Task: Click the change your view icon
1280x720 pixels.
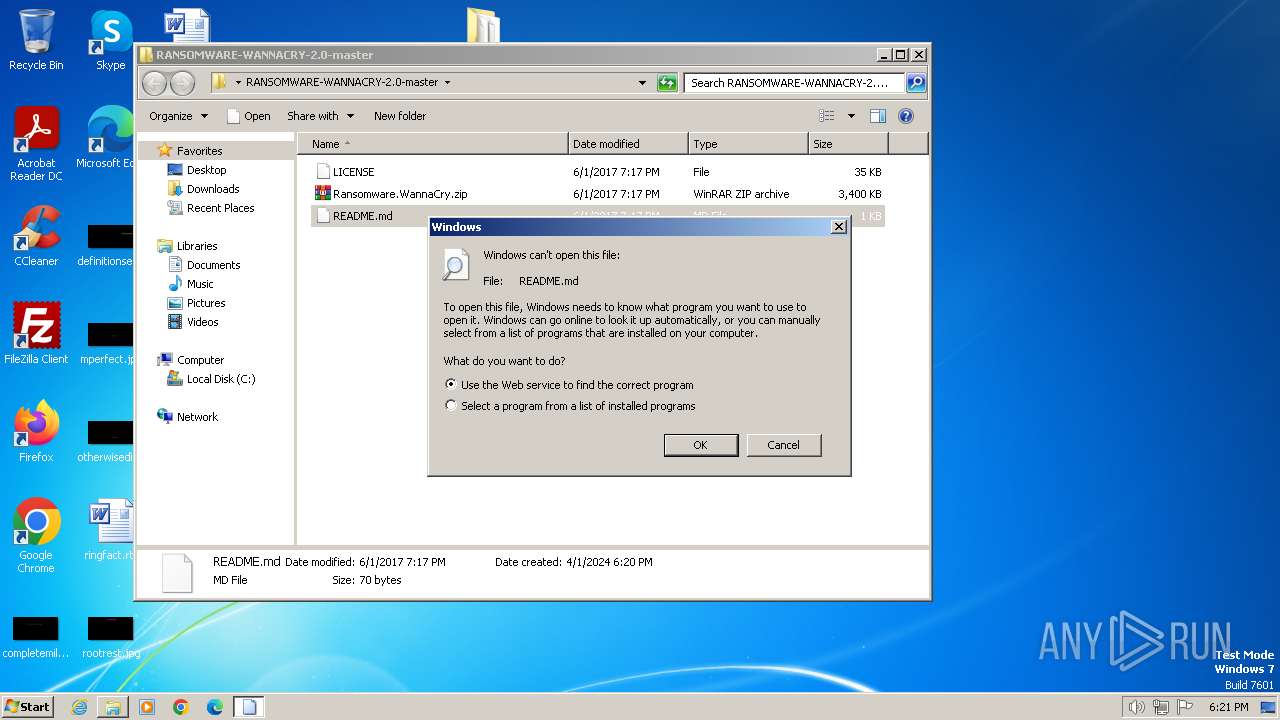Action: [x=826, y=116]
